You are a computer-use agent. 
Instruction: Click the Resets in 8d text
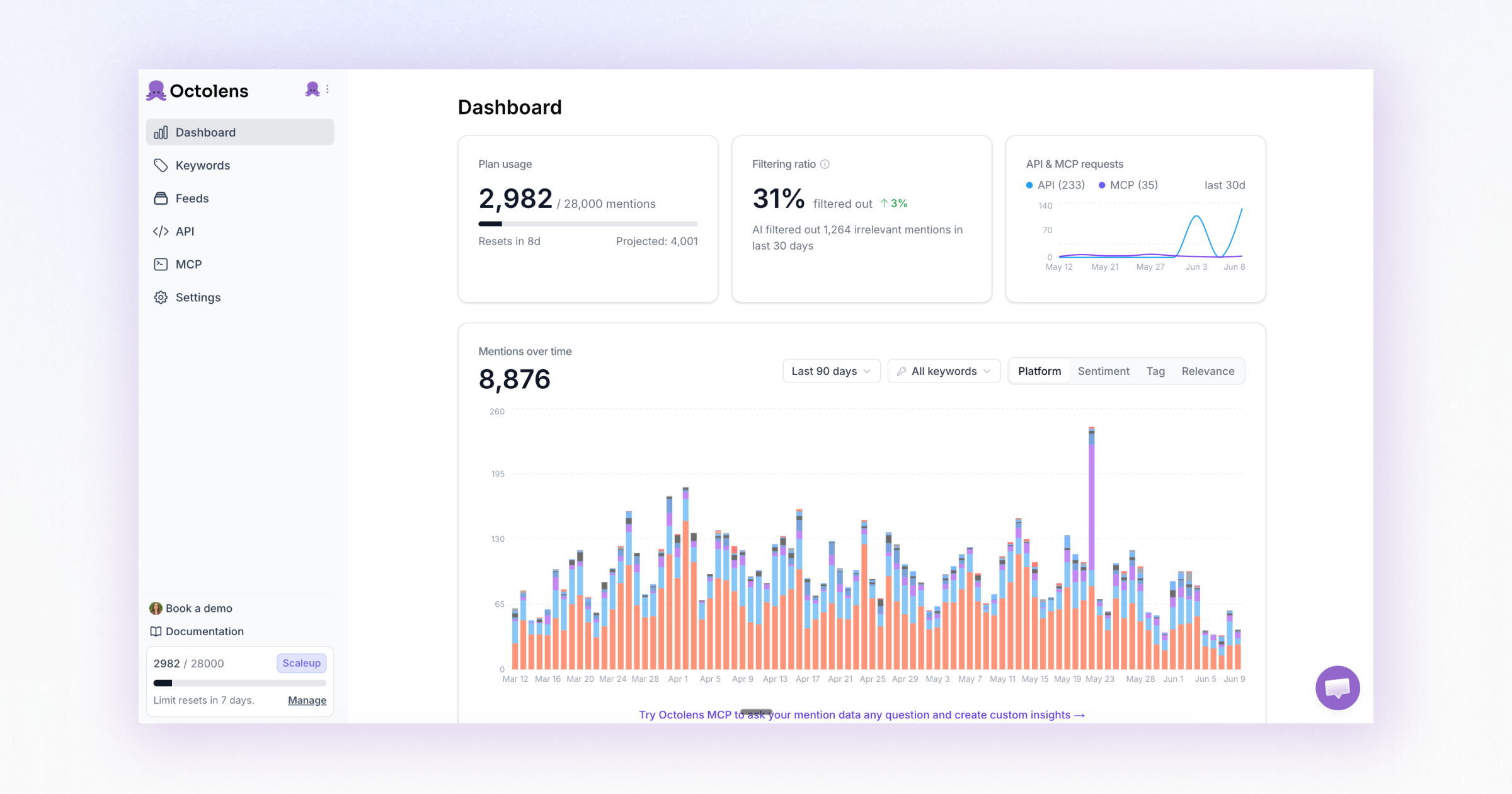509,241
